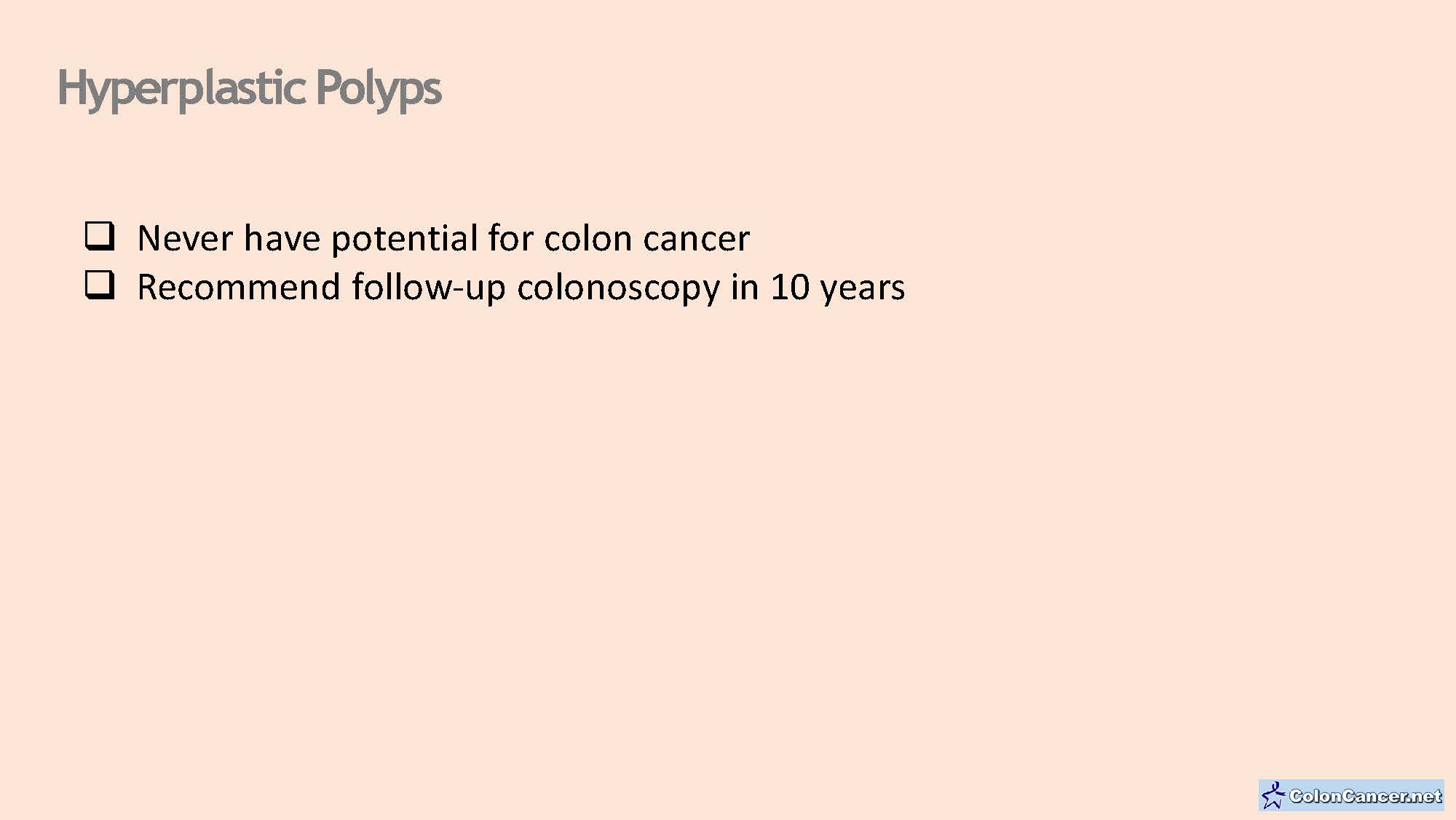
Task: Click '.net' in the ColonCancer.net logo
Action: (1424, 796)
